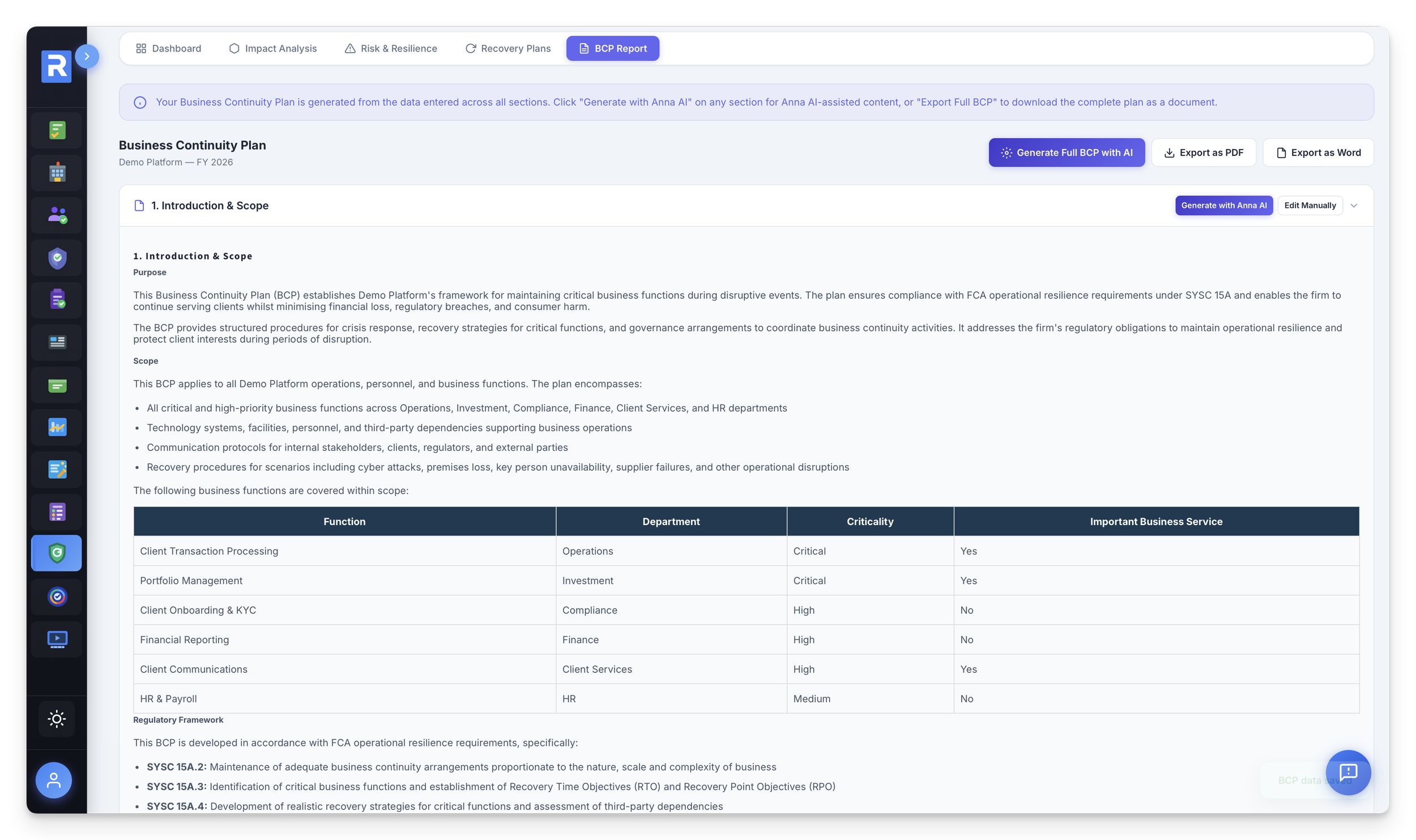The width and height of the screenshot is (1416, 840).
Task: Open the building sidebar icon
Action: coord(57,173)
